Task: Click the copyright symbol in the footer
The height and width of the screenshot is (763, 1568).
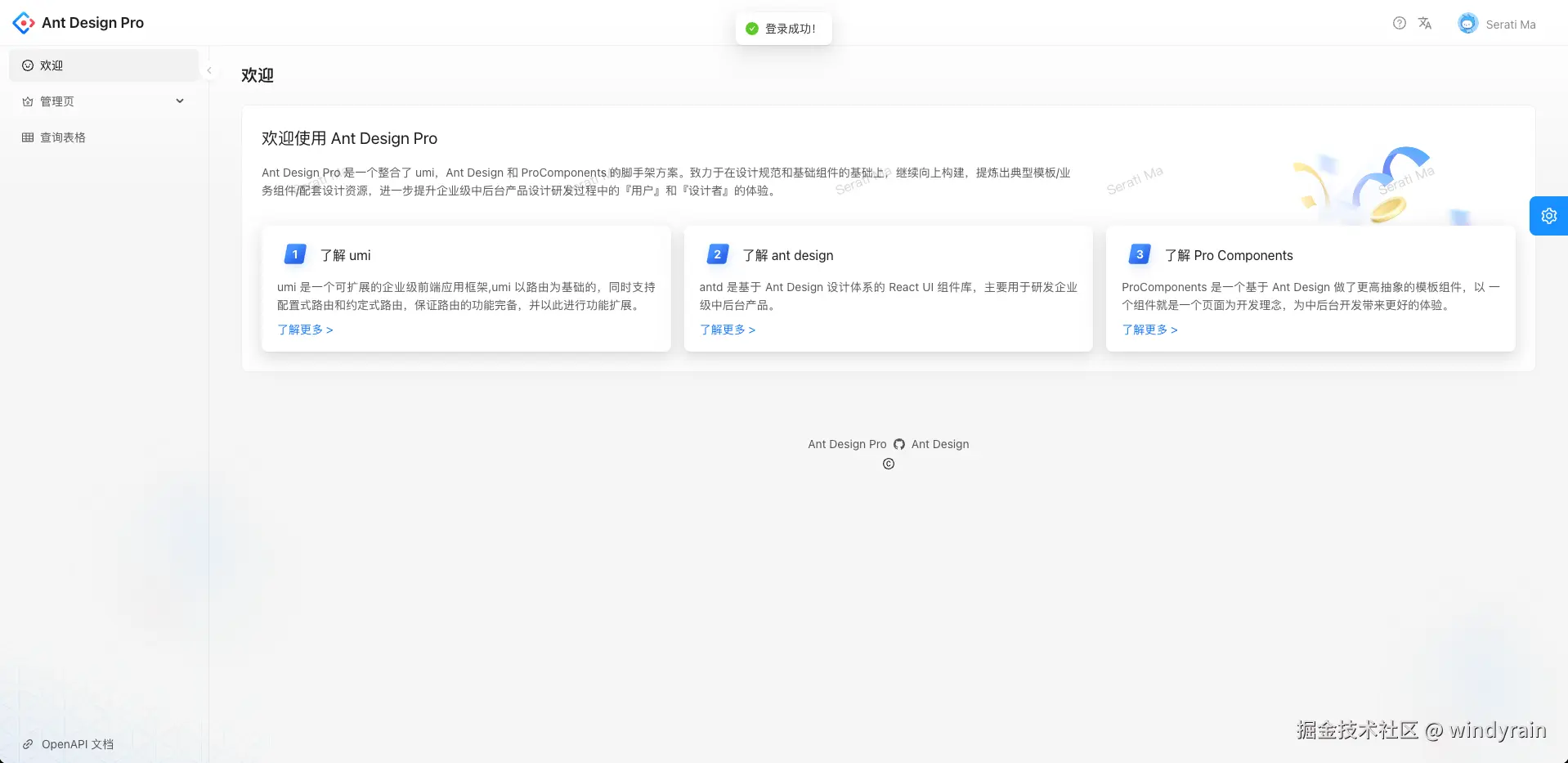Action: coord(889,464)
